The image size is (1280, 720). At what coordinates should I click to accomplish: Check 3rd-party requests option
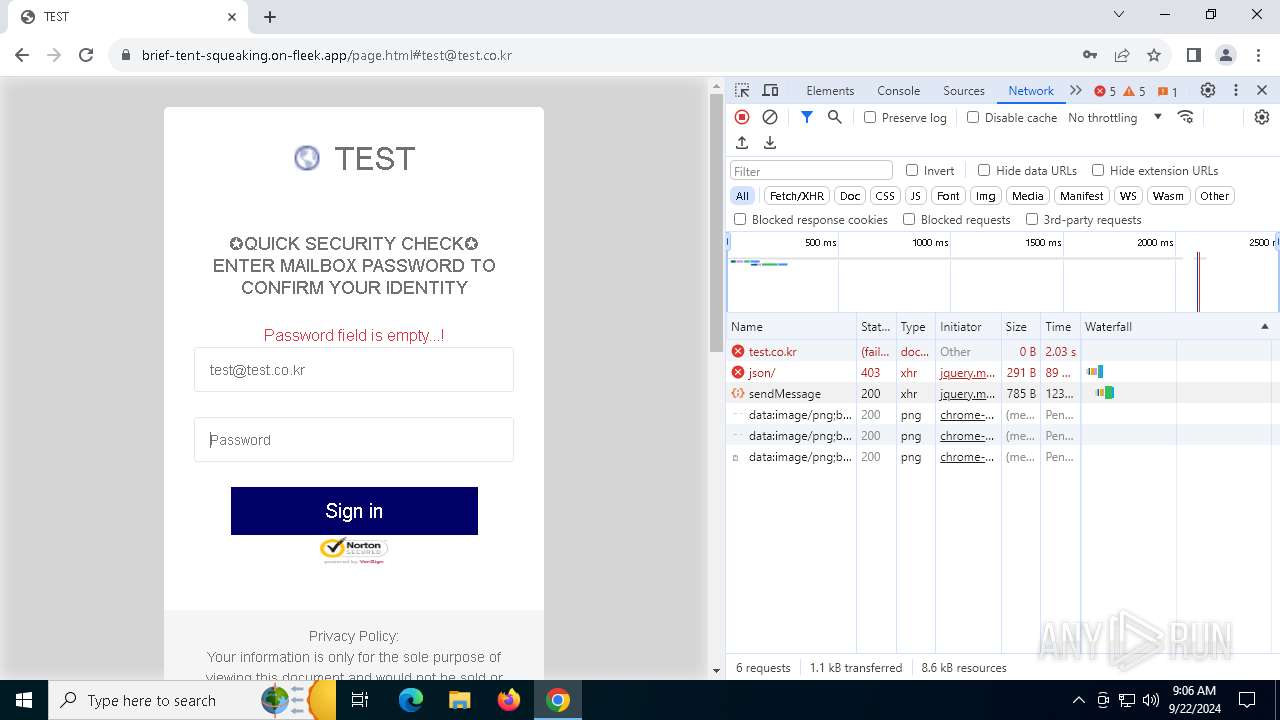click(1032, 219)
